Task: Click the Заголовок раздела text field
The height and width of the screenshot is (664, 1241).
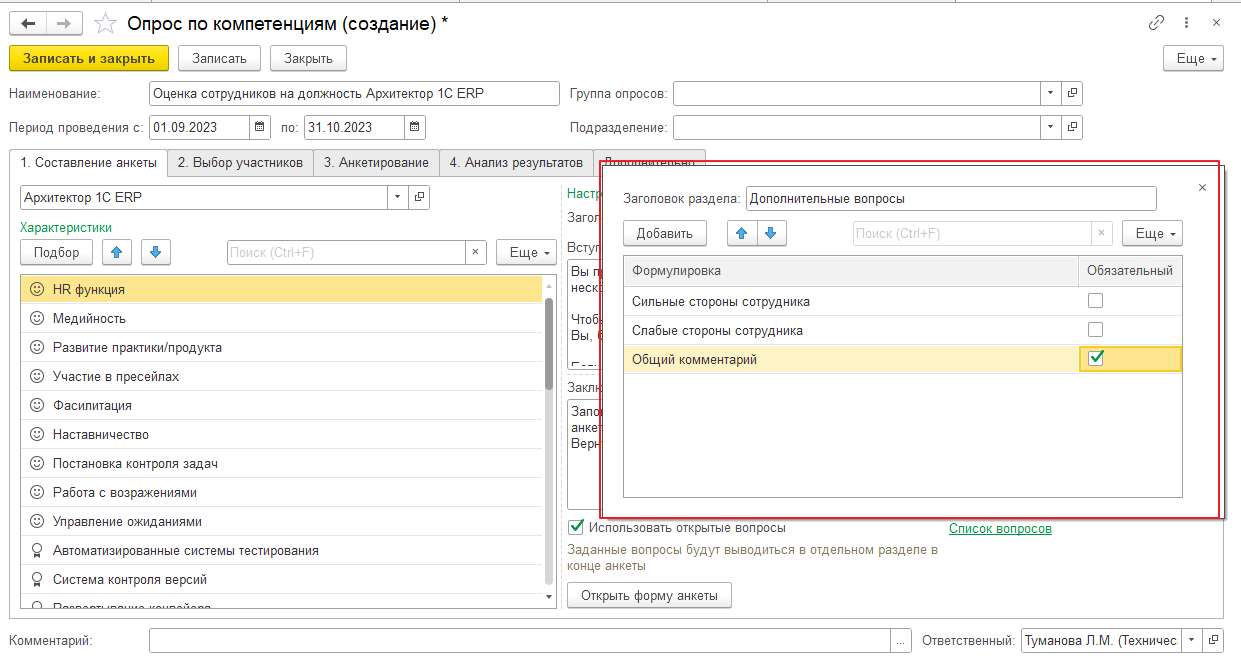Action: [950, 198]
